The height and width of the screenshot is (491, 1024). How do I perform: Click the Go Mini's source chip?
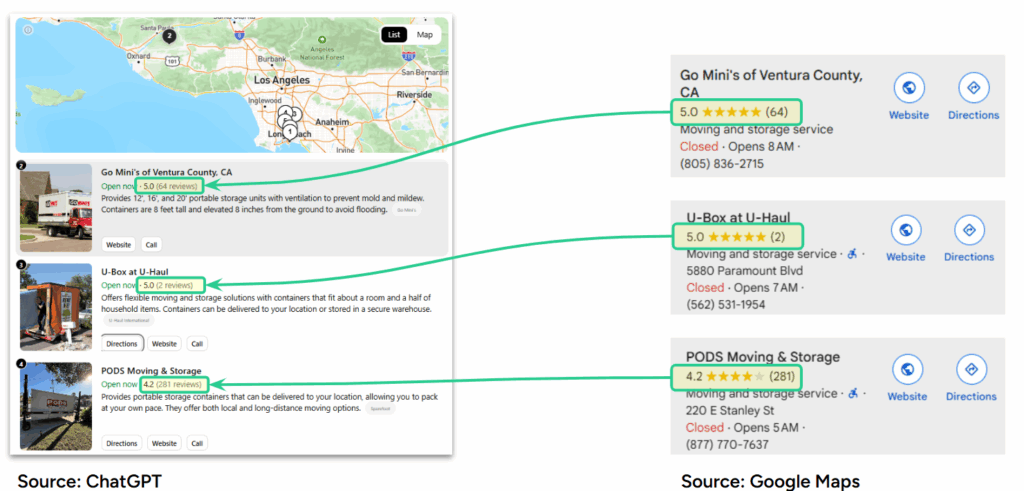point(408,210)
